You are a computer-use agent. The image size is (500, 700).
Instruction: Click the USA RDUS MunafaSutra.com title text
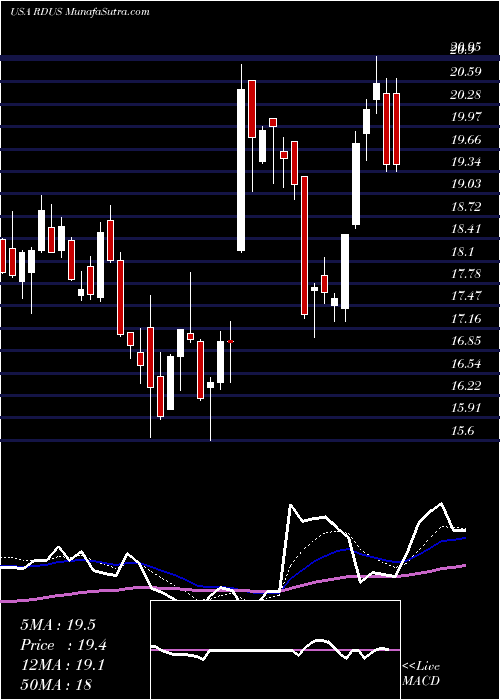tap(80, 12)
